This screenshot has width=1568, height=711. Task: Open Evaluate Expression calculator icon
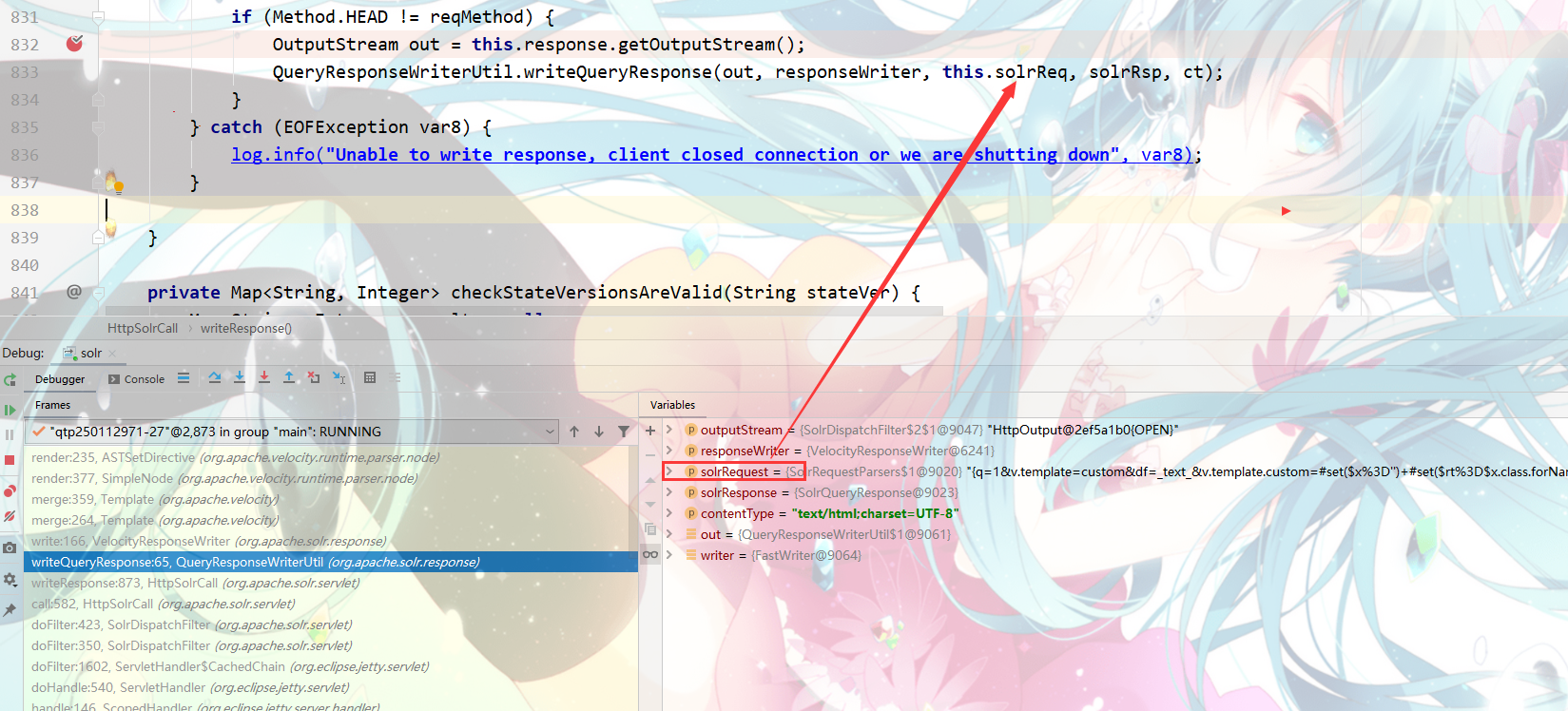[370, 377]
